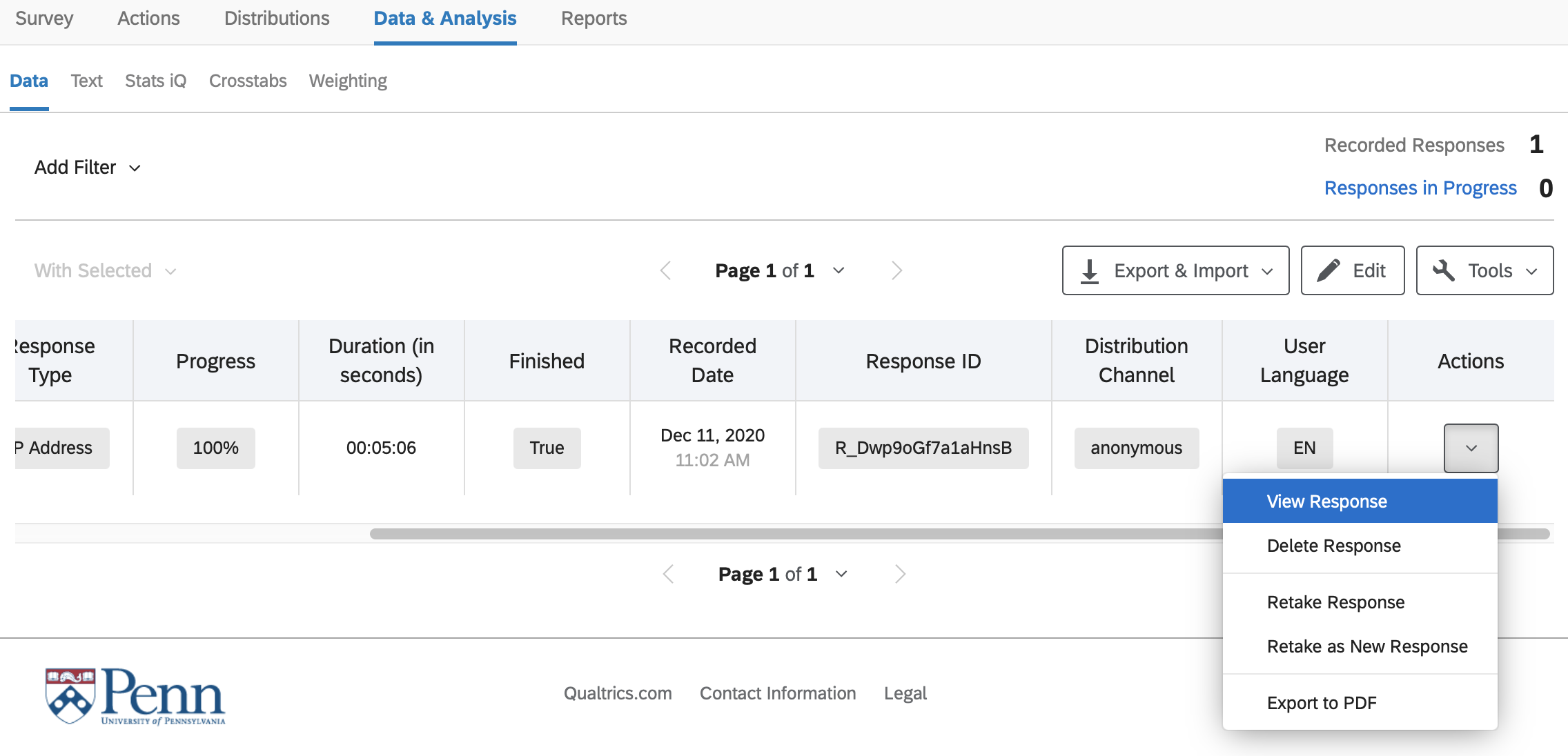Screen dimensions: 1568x756
Task: Open the Text sub-tab
Action: [86, 81]
